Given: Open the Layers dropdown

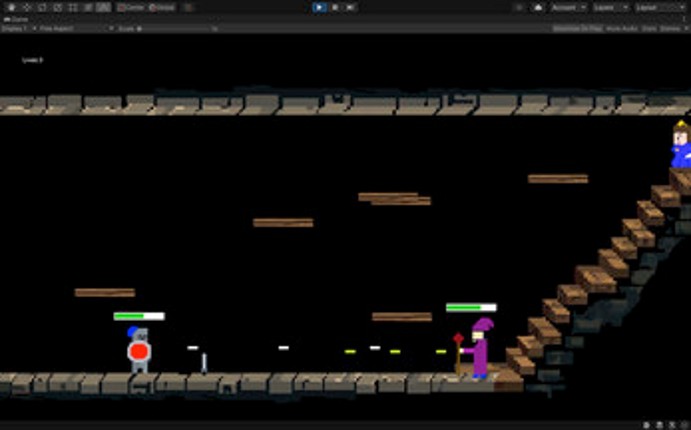Looking at the screenshot, I should coord(610,7).
